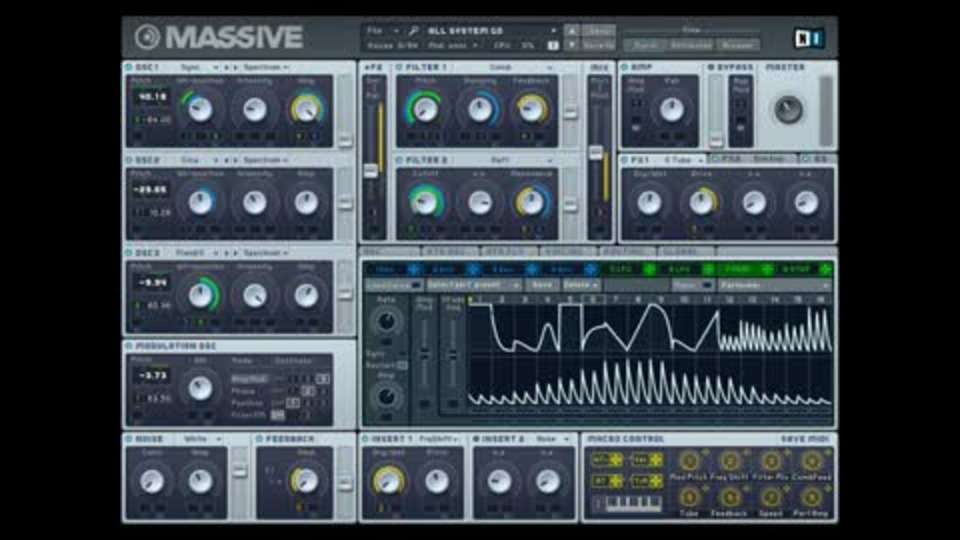This screenshot has height=540, width=960.
Task: Click the Browser view button
Action: (x=737, y=45)
